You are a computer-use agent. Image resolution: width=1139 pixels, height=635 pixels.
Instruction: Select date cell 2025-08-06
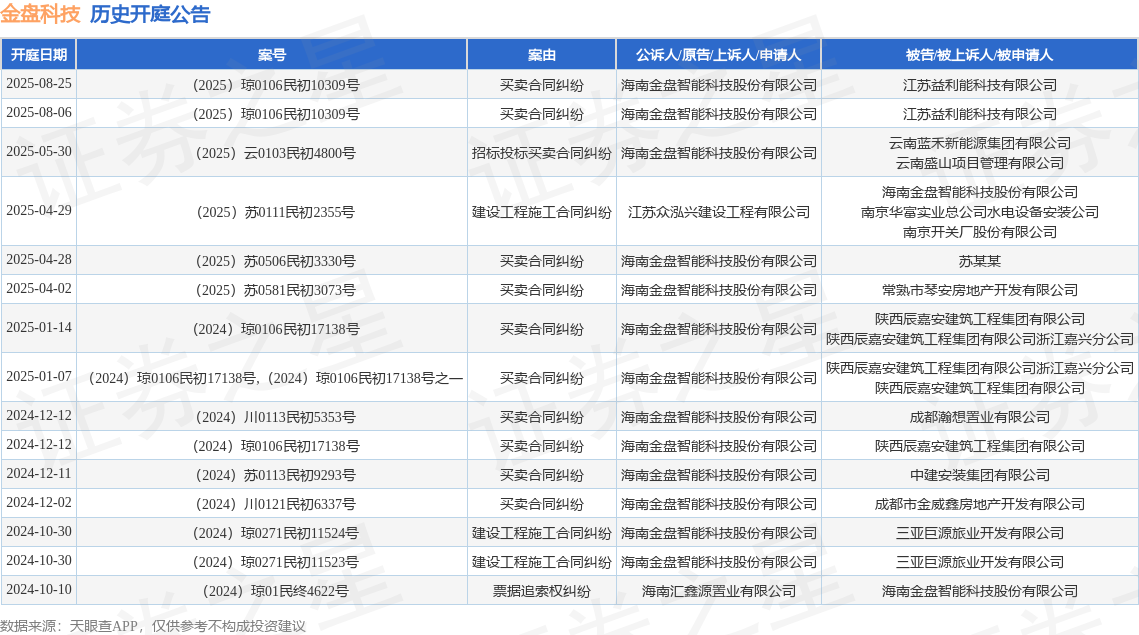coord(39,113)
